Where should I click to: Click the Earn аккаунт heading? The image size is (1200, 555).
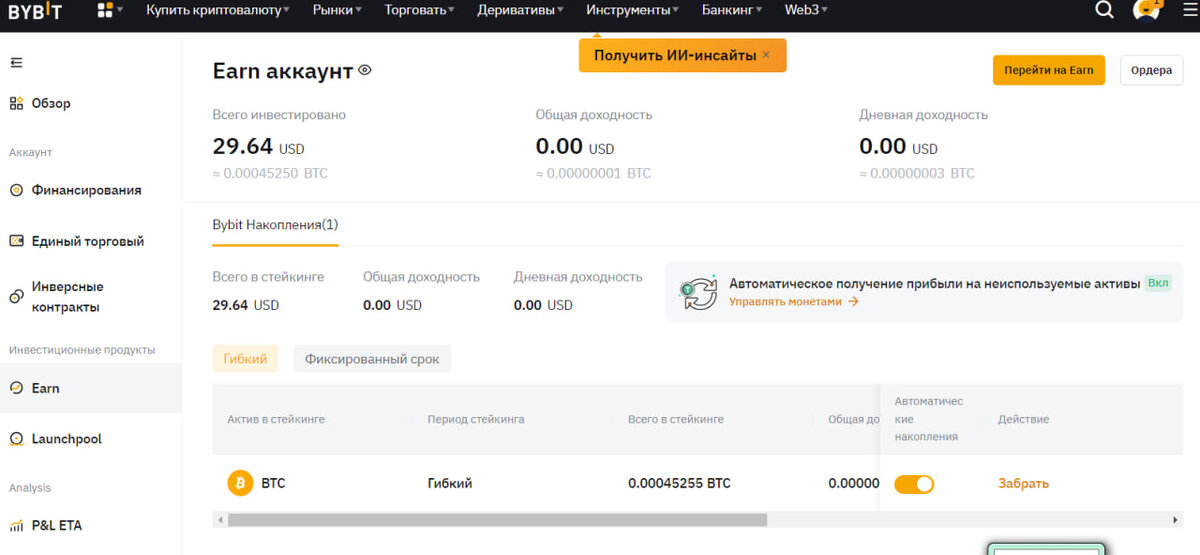(283, 71)
